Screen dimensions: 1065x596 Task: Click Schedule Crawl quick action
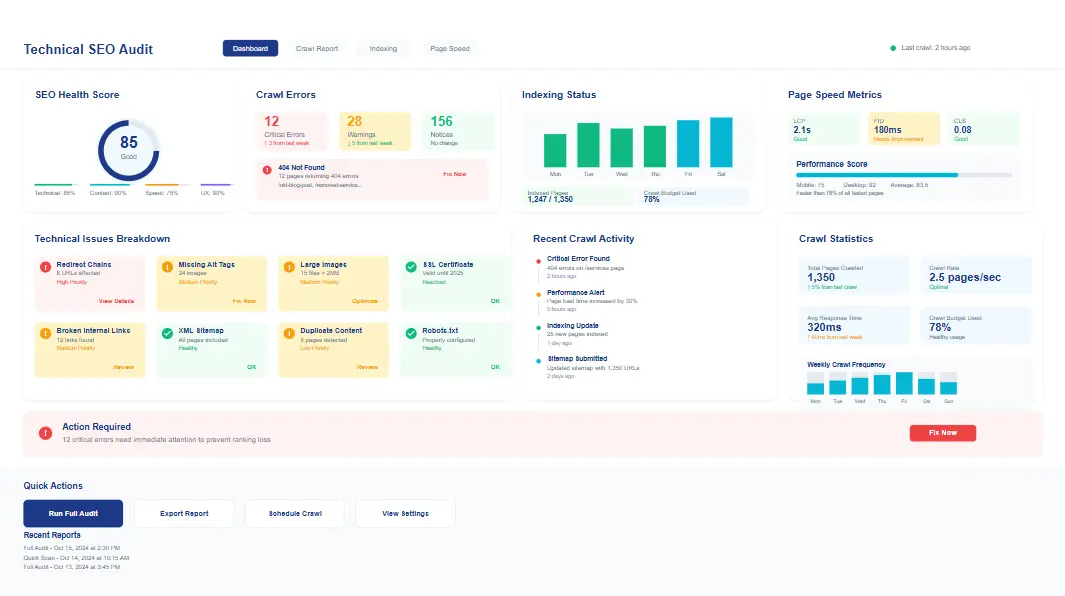point(294,513)
